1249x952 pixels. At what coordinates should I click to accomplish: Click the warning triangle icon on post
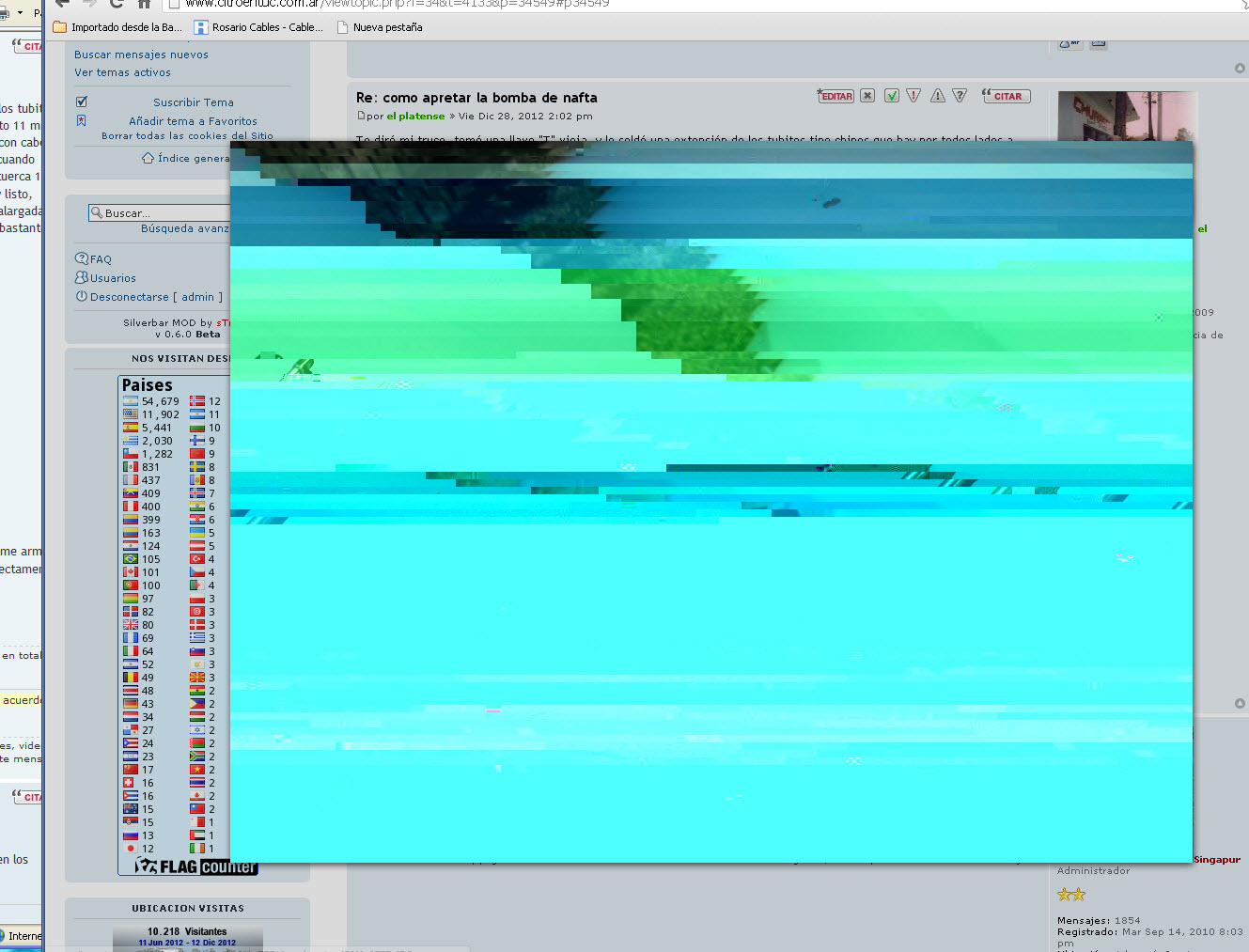click(938, 96)
